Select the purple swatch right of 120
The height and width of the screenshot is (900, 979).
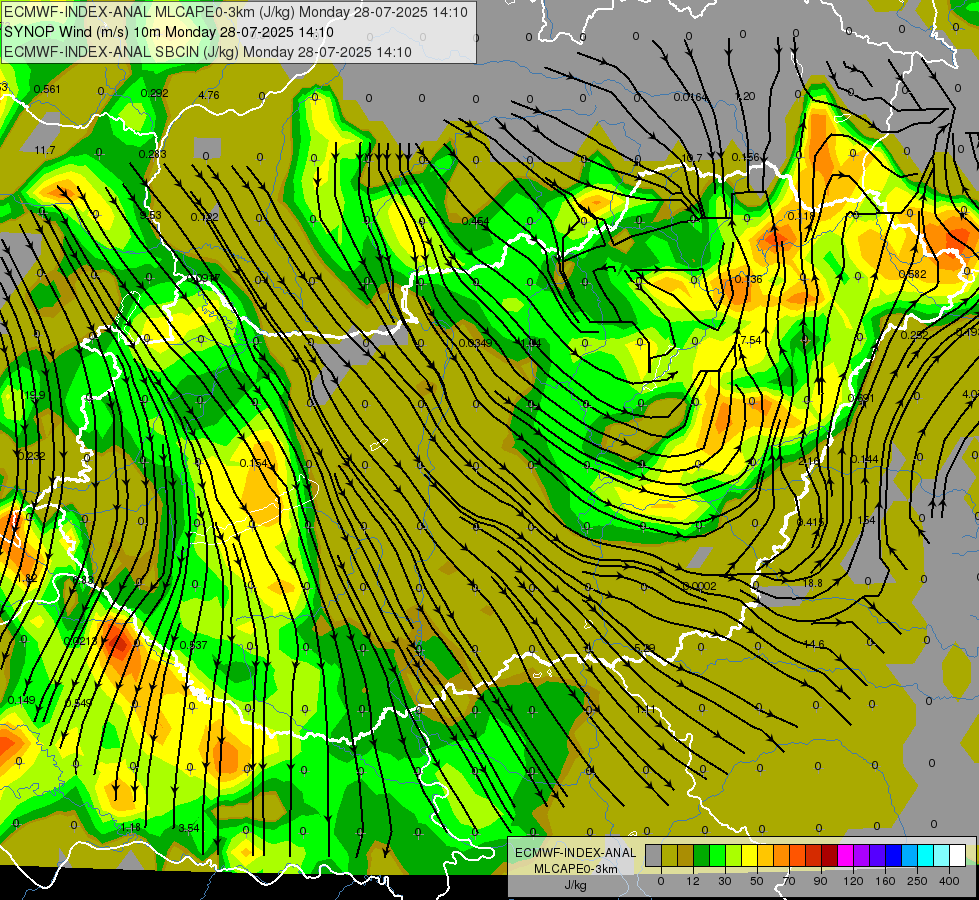(x=862, y=855)
